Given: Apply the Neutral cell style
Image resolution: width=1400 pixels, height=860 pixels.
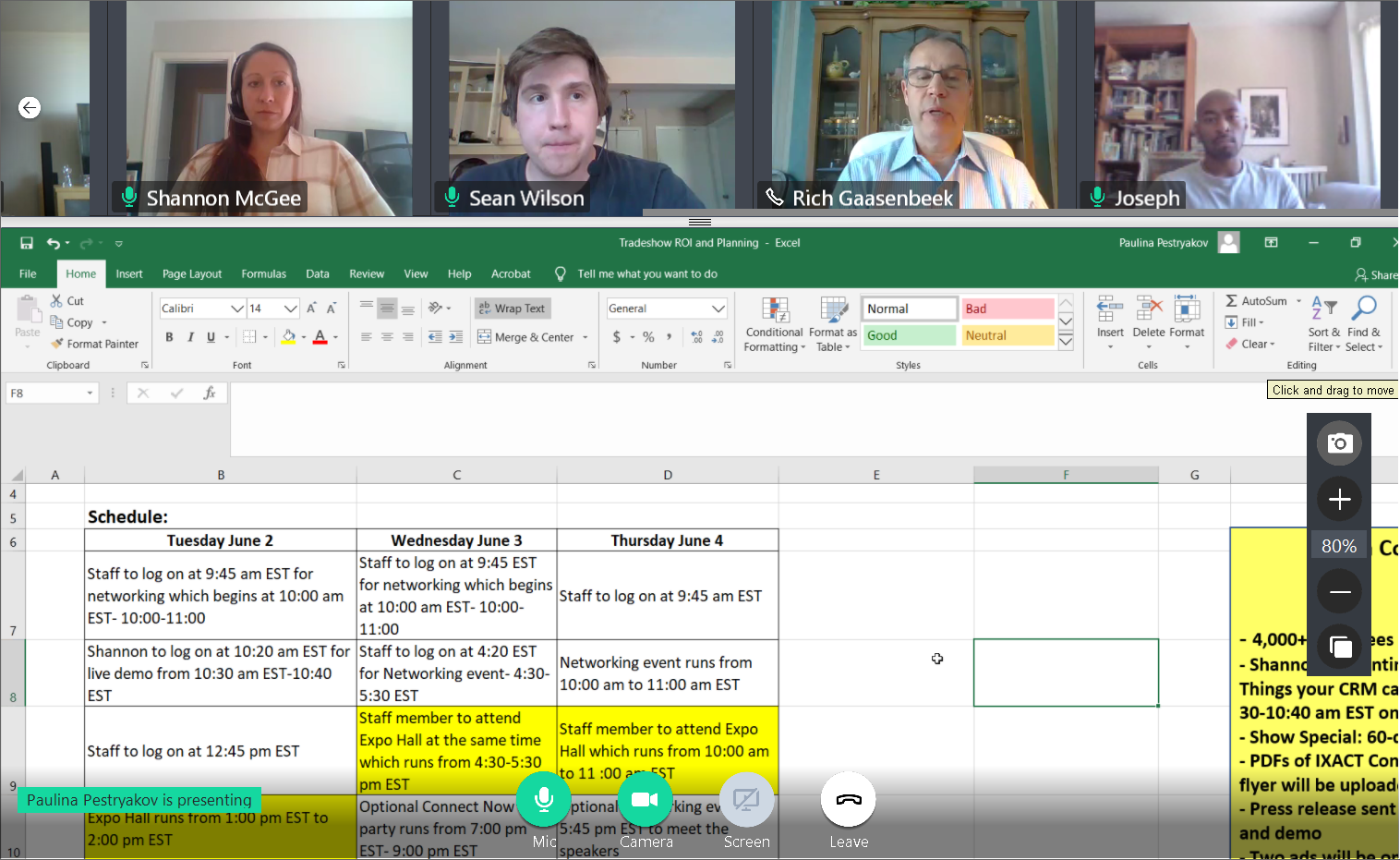Looking at the screenshot, I should click(x=1008, y=335).
